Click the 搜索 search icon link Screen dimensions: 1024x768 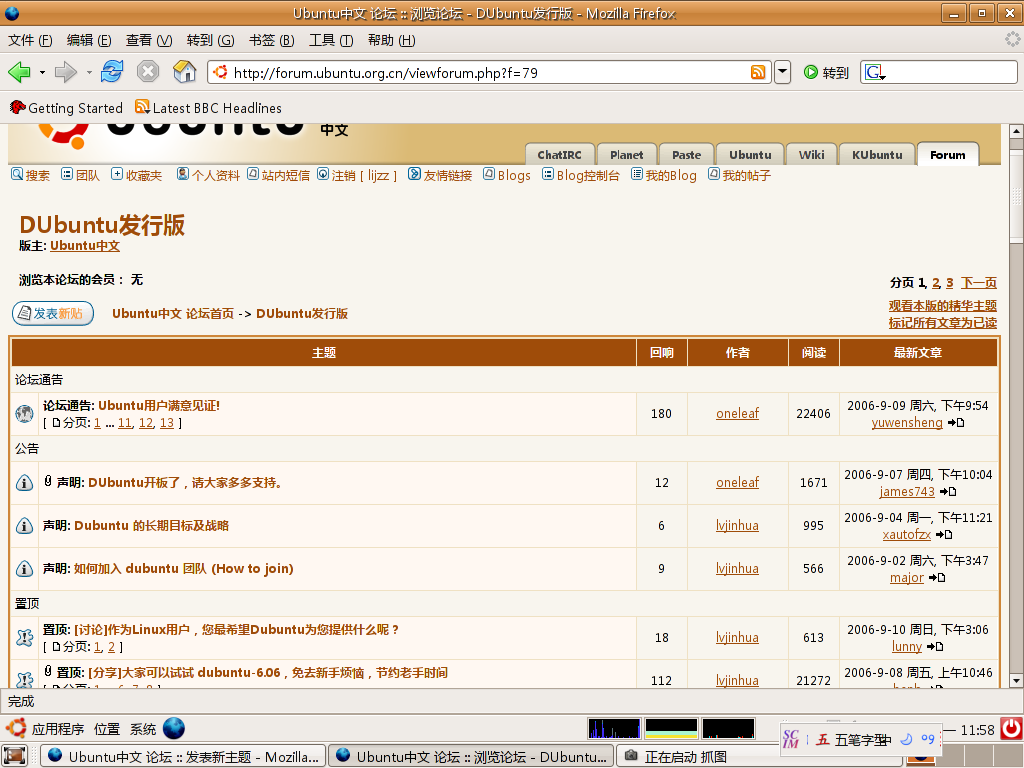click(x=31, y=175)
